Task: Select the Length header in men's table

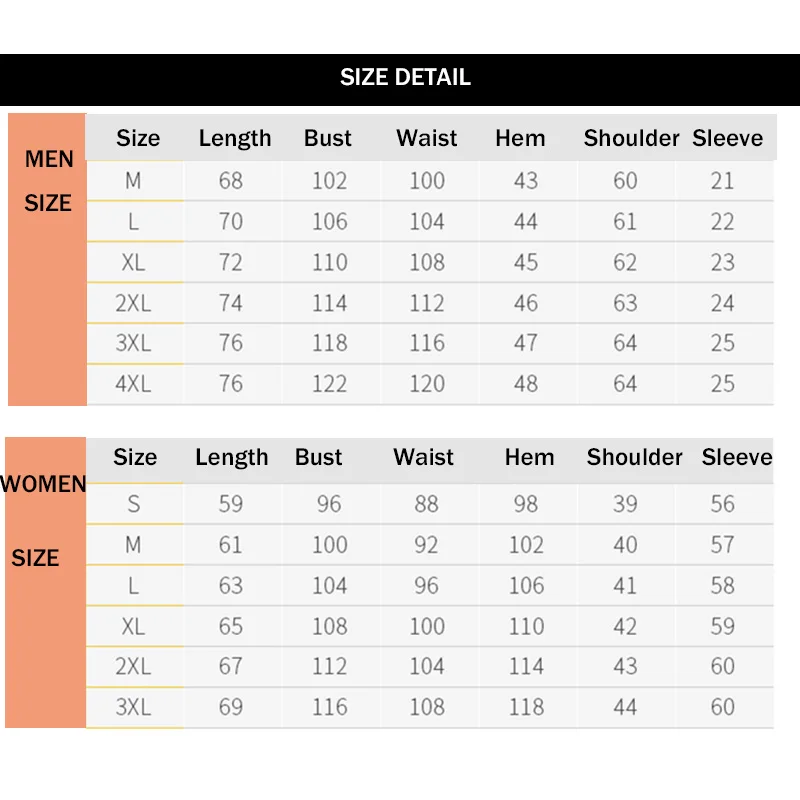Action: pos(235,138)
